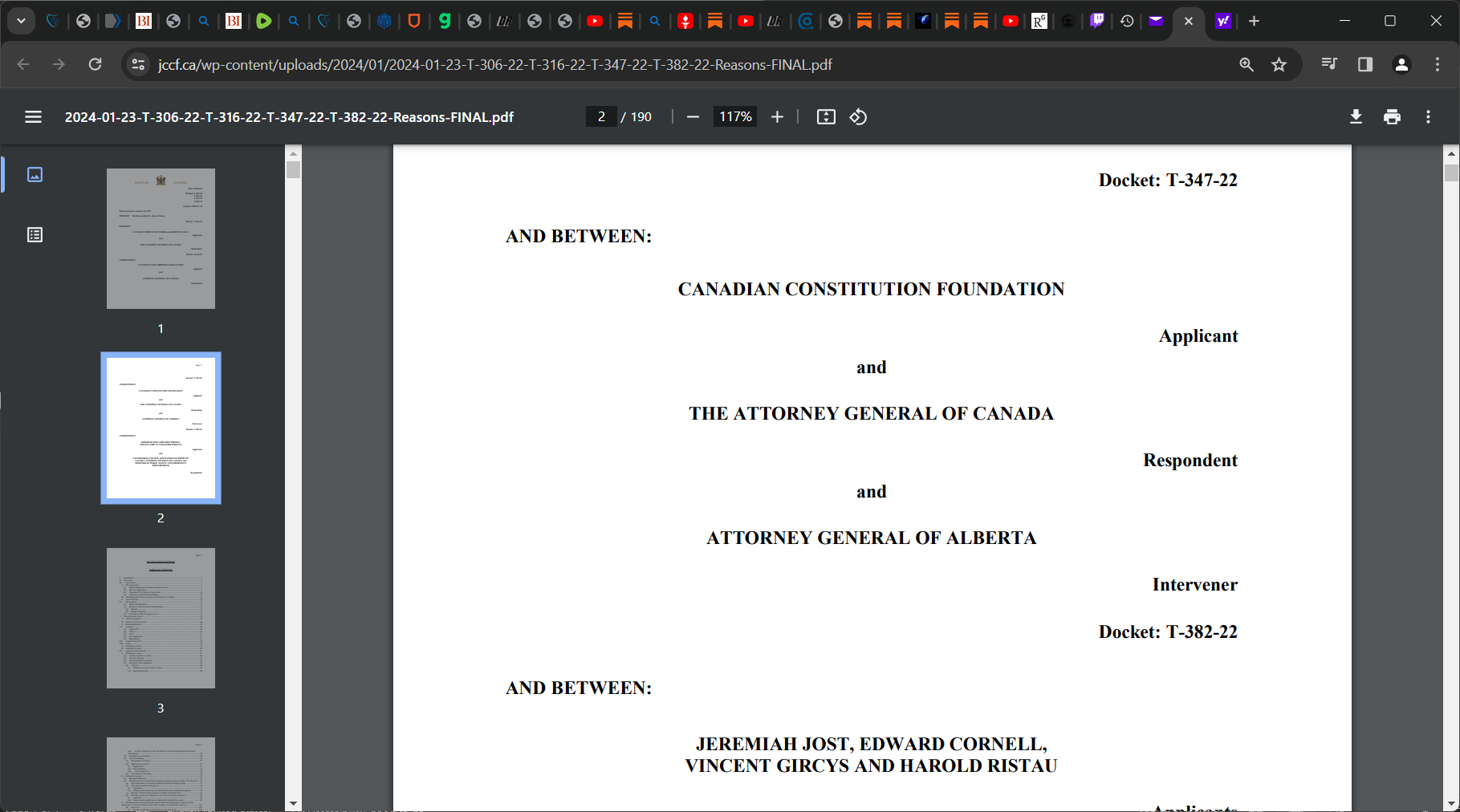Switch to the green Rumble play tab

click(263, 21)
